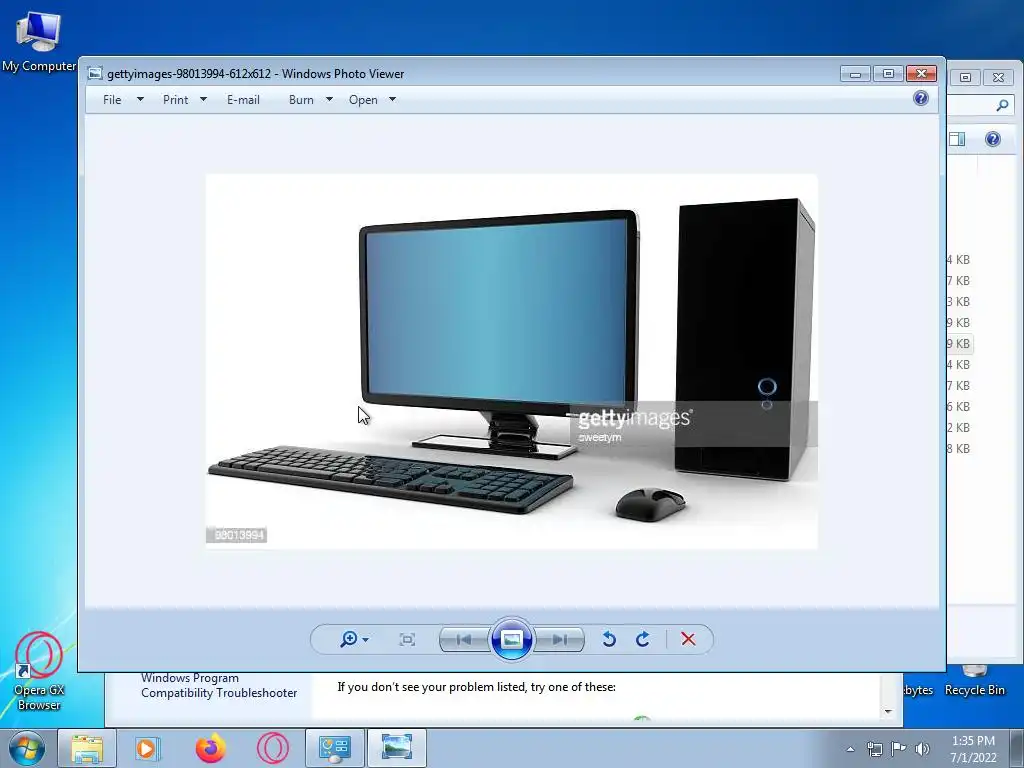Show hidden system tray icons
1024x768 pixels.
(x=850, y=749)
